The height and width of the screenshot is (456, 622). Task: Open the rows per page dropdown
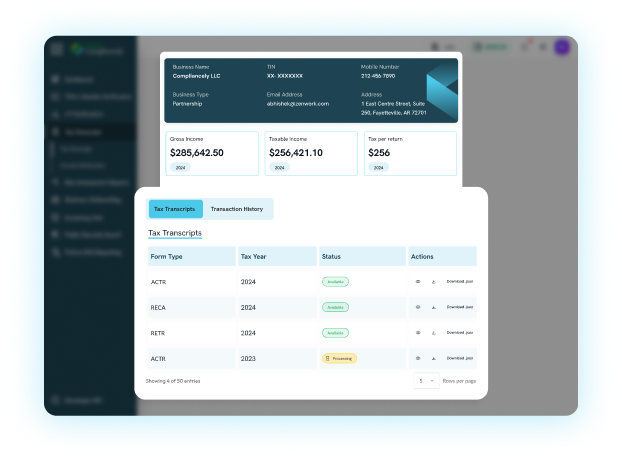click(x=424, y=381)
